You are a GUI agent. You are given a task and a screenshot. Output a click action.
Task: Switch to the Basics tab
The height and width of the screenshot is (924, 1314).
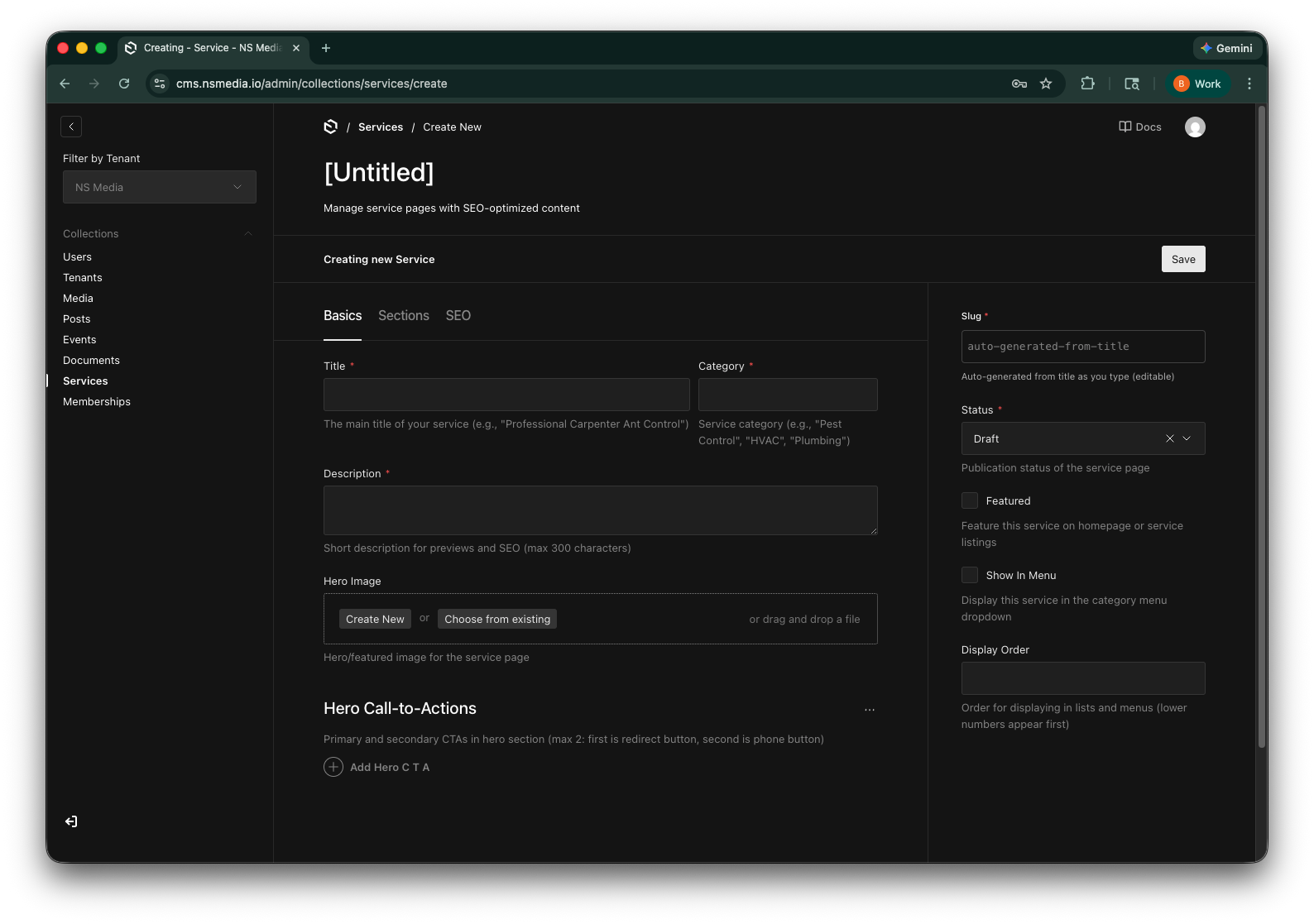click(343, 316)
